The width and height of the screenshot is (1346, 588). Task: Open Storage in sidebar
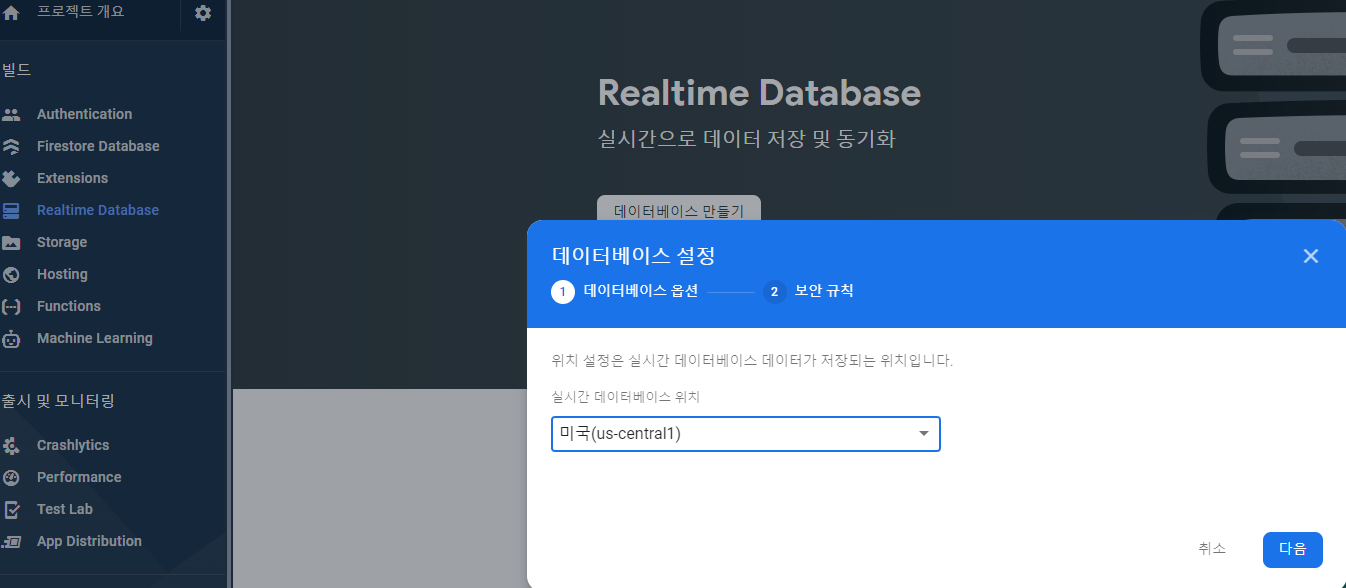pyautogui.click(x=62, y=242)
